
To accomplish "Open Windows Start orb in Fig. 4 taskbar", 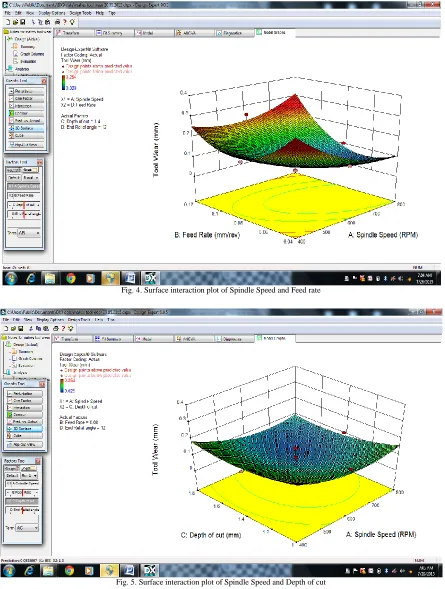I will click(11, 278).
